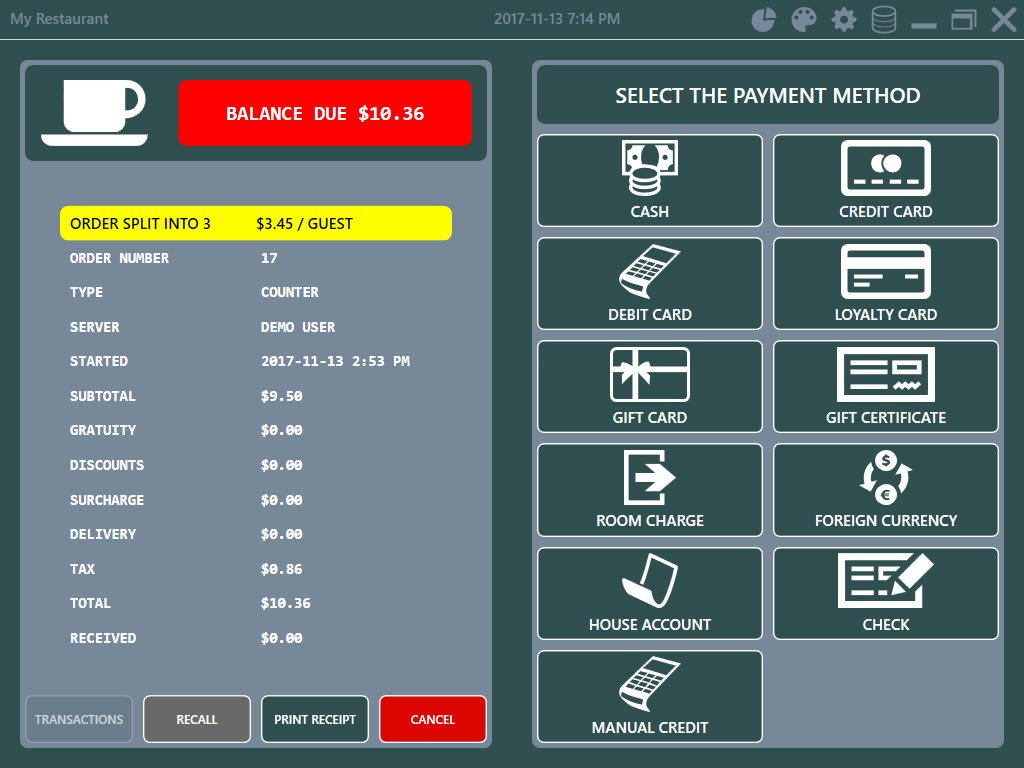Select Manual Credit payment
This screenshot has width=1024, height=768.
pyautogui.click(x=650, y=696)
